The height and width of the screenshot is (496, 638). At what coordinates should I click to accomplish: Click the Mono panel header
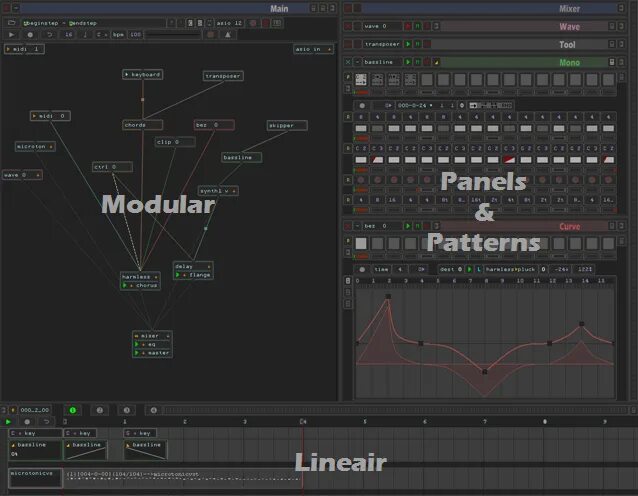(x=524, y=62)
